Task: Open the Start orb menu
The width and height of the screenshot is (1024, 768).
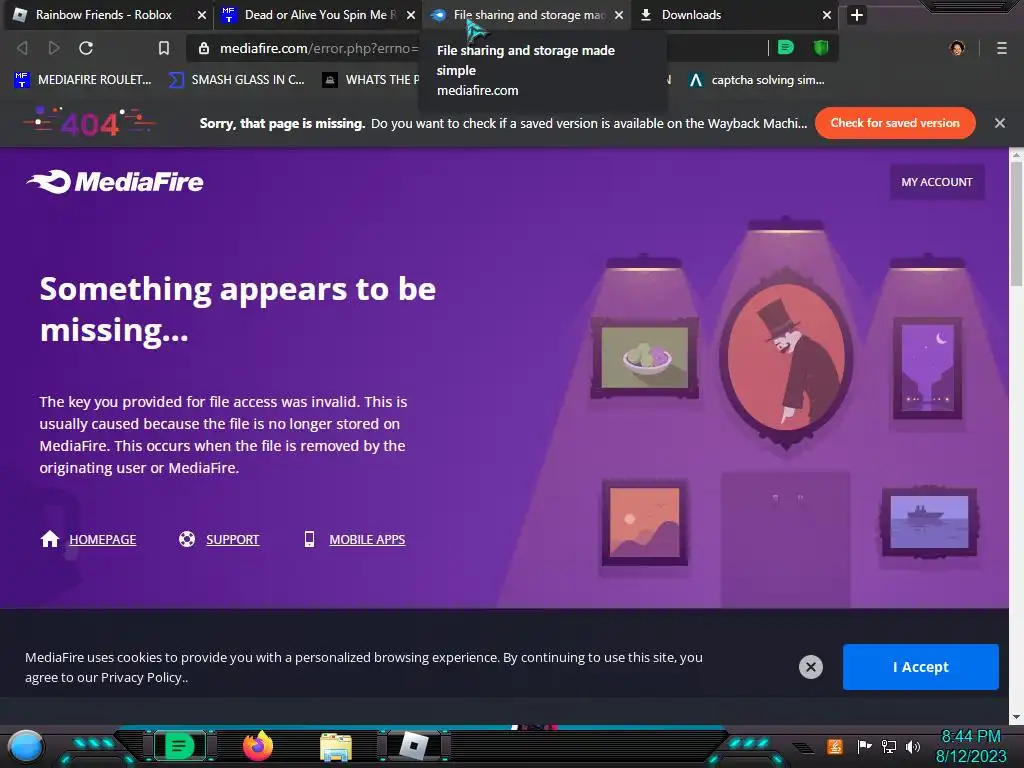Action: (26, 746)
